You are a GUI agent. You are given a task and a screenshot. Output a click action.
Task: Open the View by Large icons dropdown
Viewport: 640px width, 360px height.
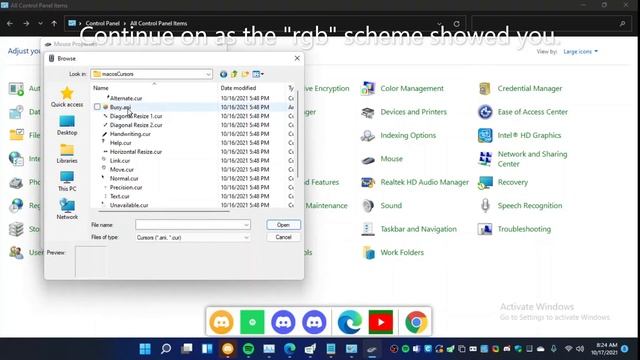[x=580, y=51]
